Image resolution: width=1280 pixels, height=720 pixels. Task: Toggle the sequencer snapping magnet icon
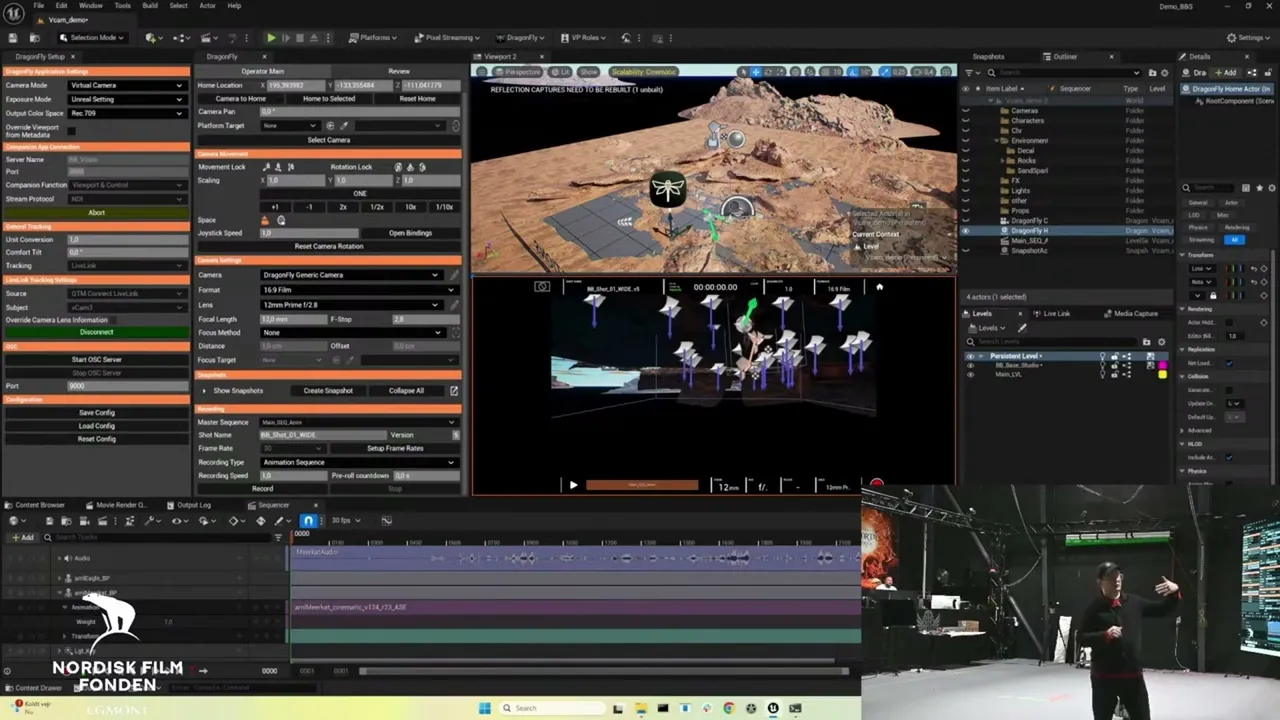click(x=308, y=521)
